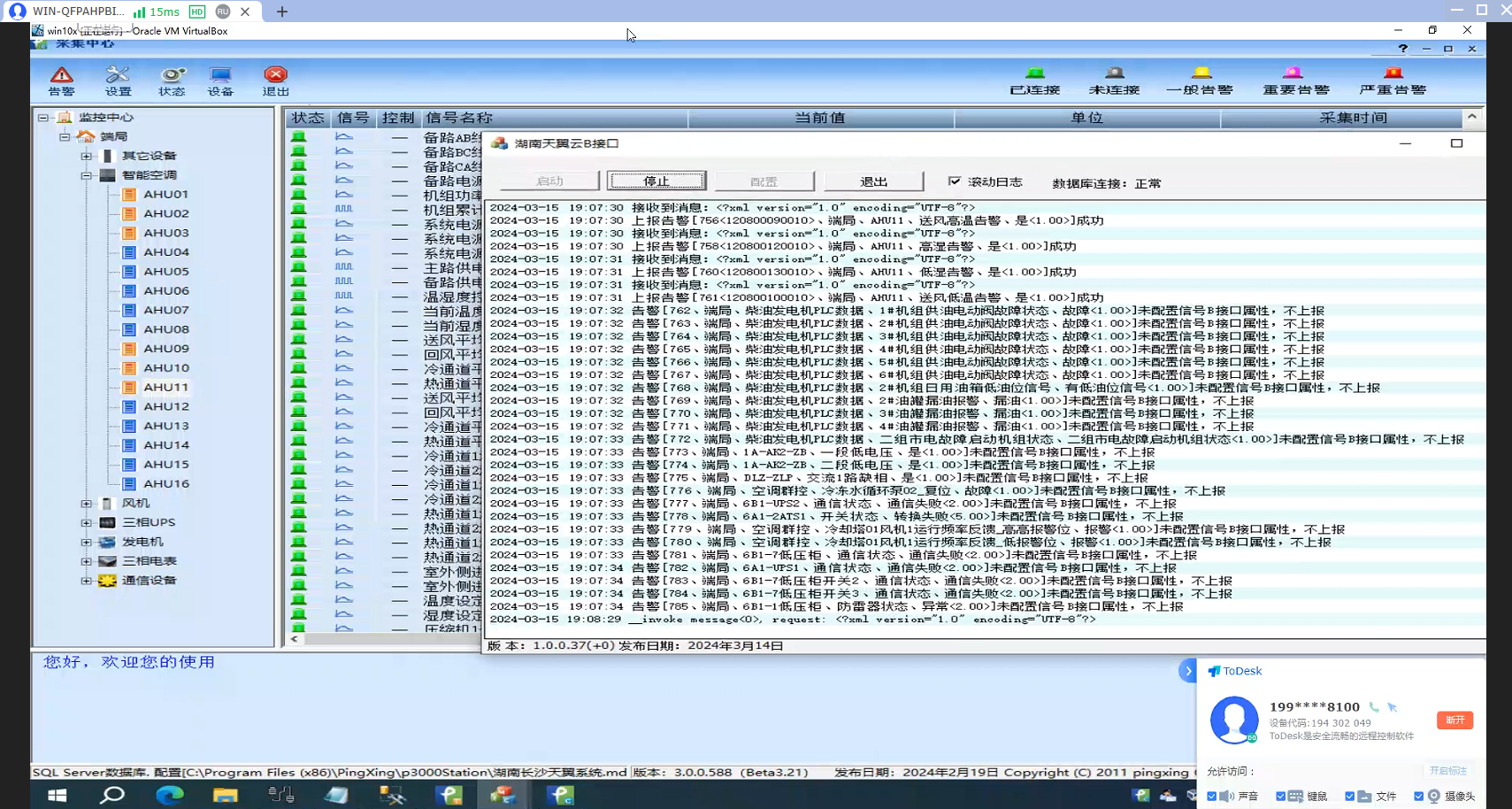Expand the 三相电表 tree node
The width and height of the screenshot is (1512, 809).
pos(87,561)
